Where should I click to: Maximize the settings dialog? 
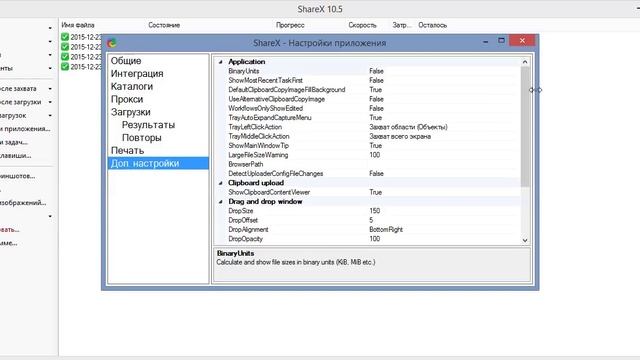[x=501, y=40]
